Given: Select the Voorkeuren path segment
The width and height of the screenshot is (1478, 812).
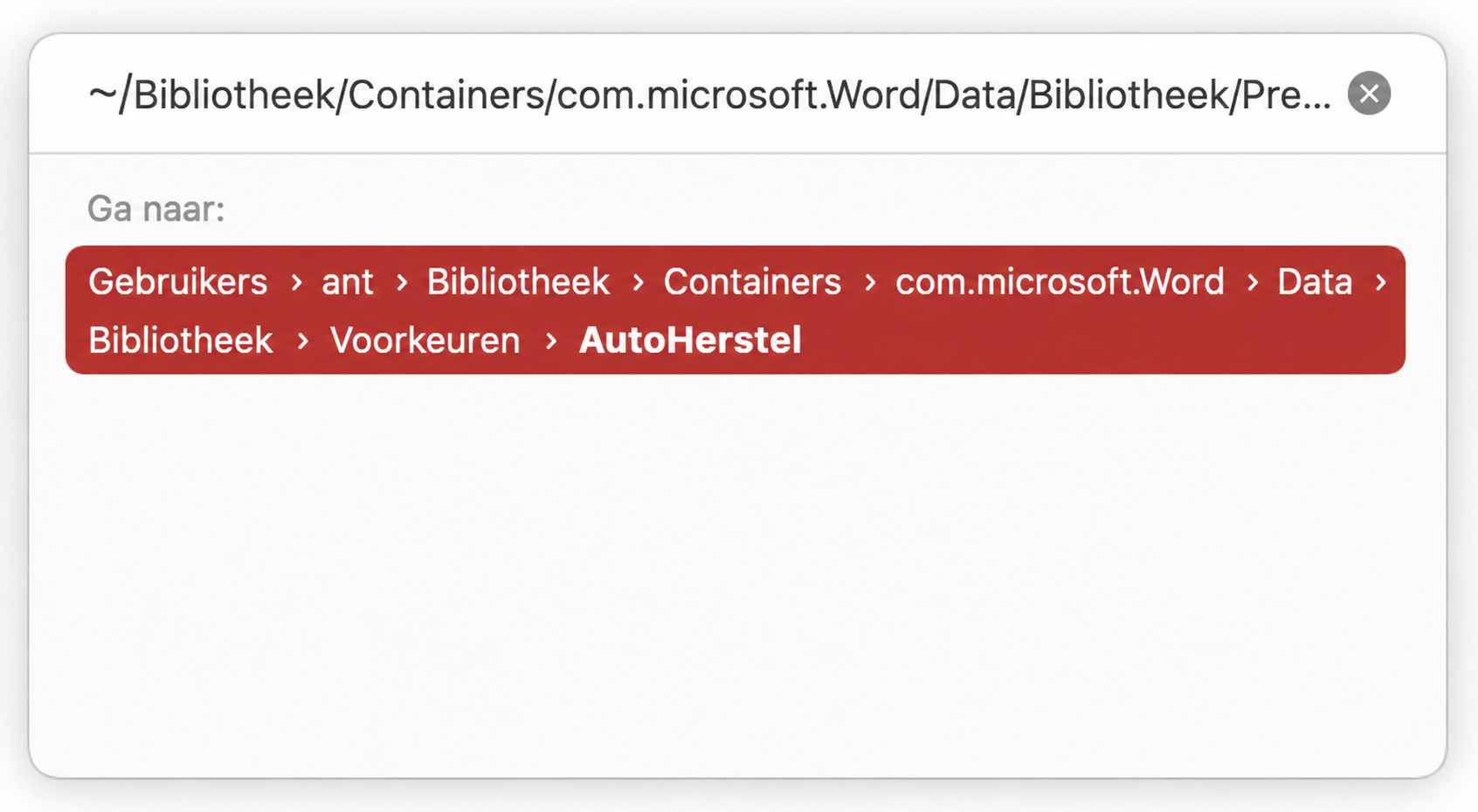Looking at the screenshot, I should (425, 341).
